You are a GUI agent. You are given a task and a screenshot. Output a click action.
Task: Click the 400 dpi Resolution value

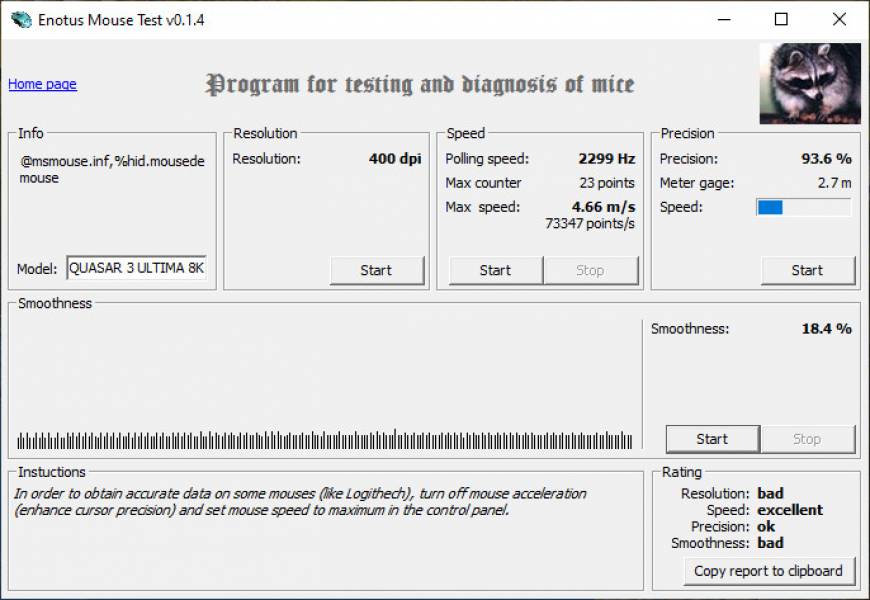click(x=396, y=158)
